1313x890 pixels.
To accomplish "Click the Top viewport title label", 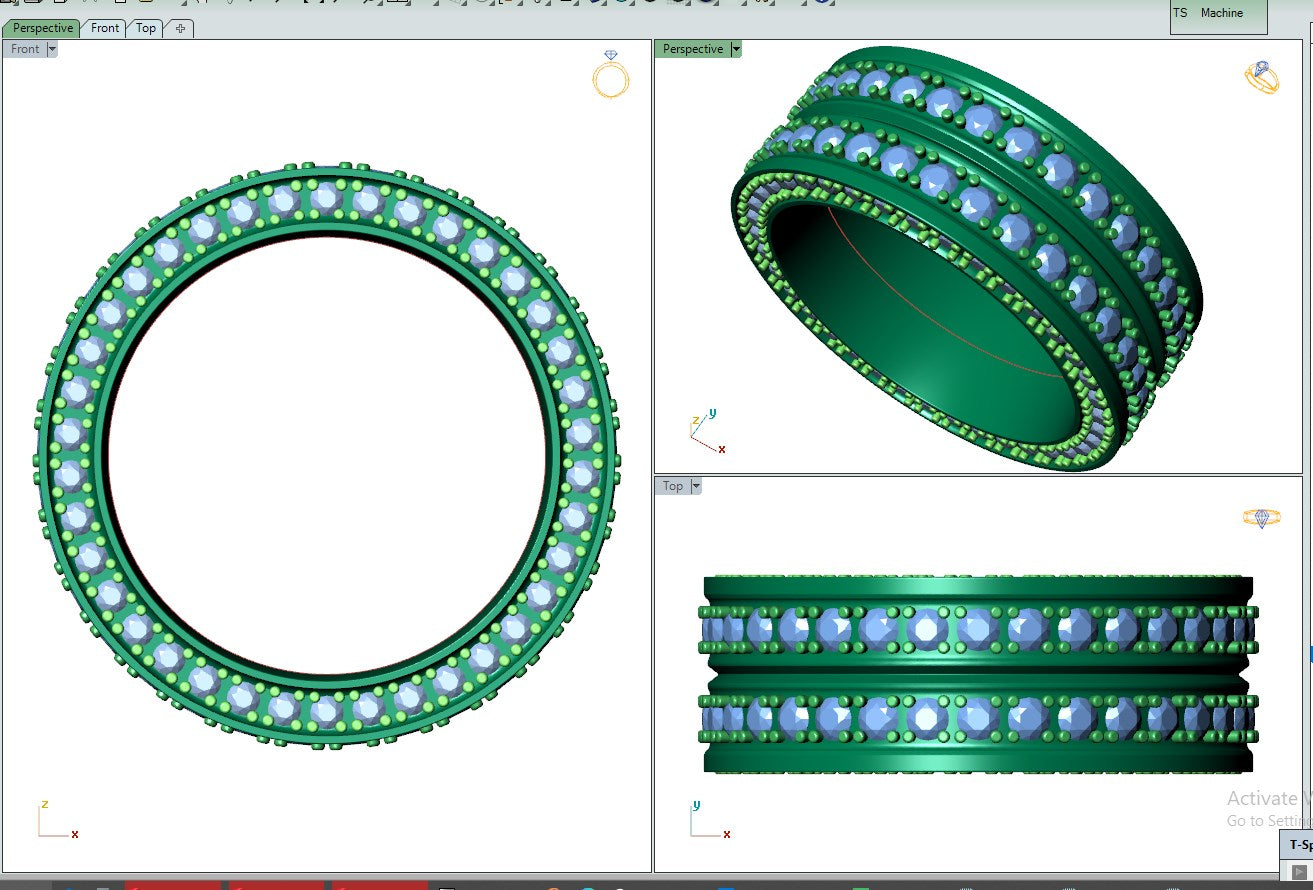I will coord(673,486).
